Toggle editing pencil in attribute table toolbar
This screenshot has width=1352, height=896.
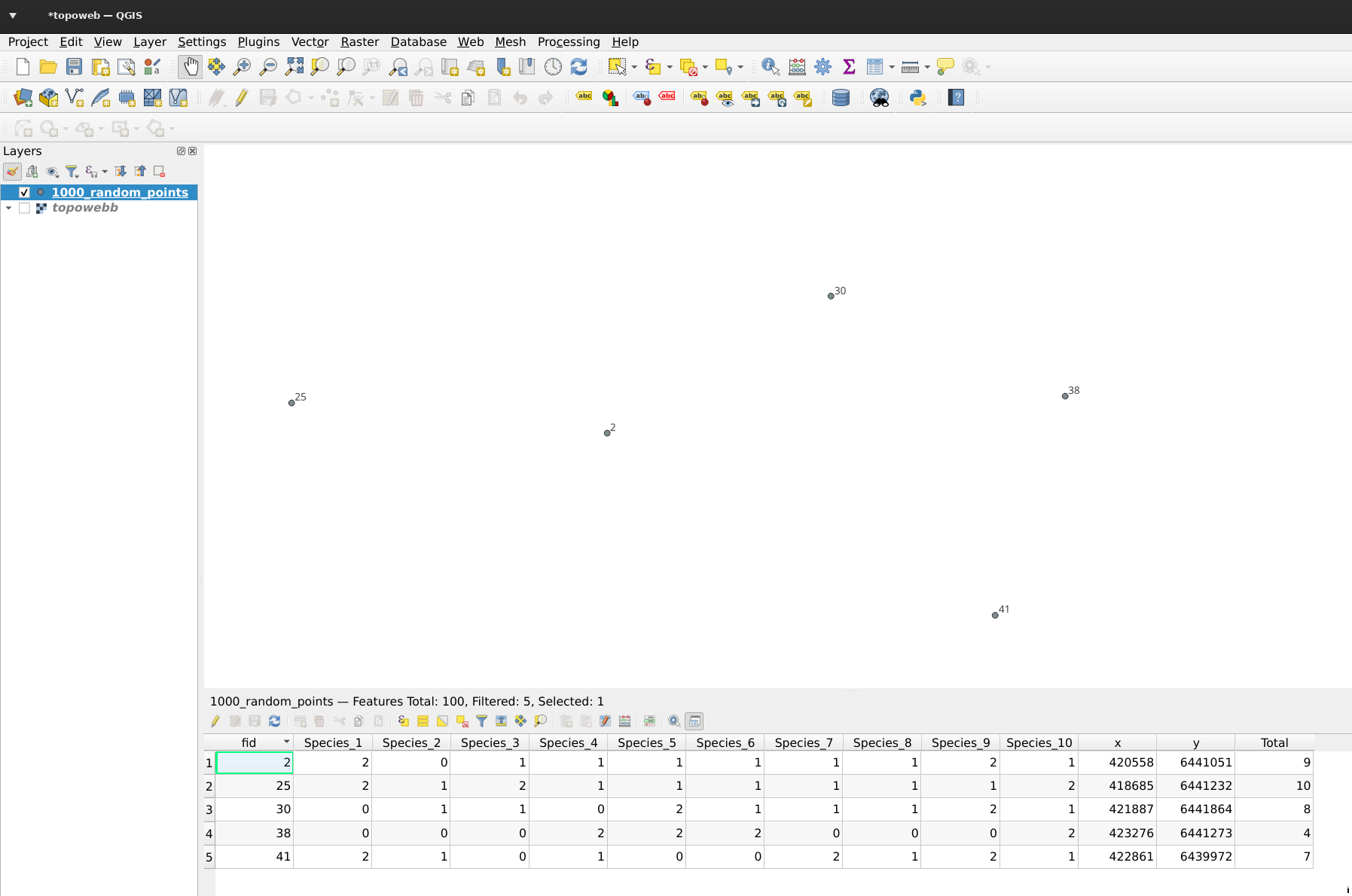[x=215, y=721]
